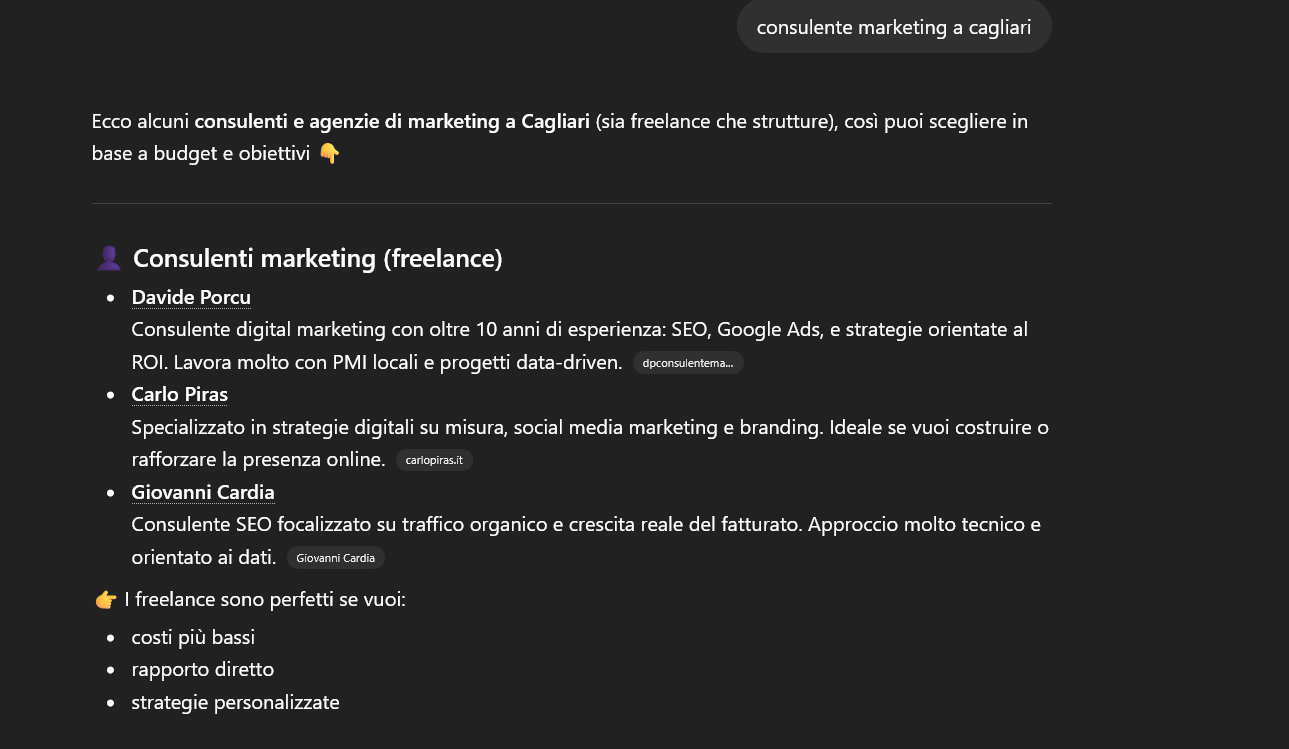The image size is (1289, 749).
Task: Click the purple person silhouette icon
Action: coord(107,257)
